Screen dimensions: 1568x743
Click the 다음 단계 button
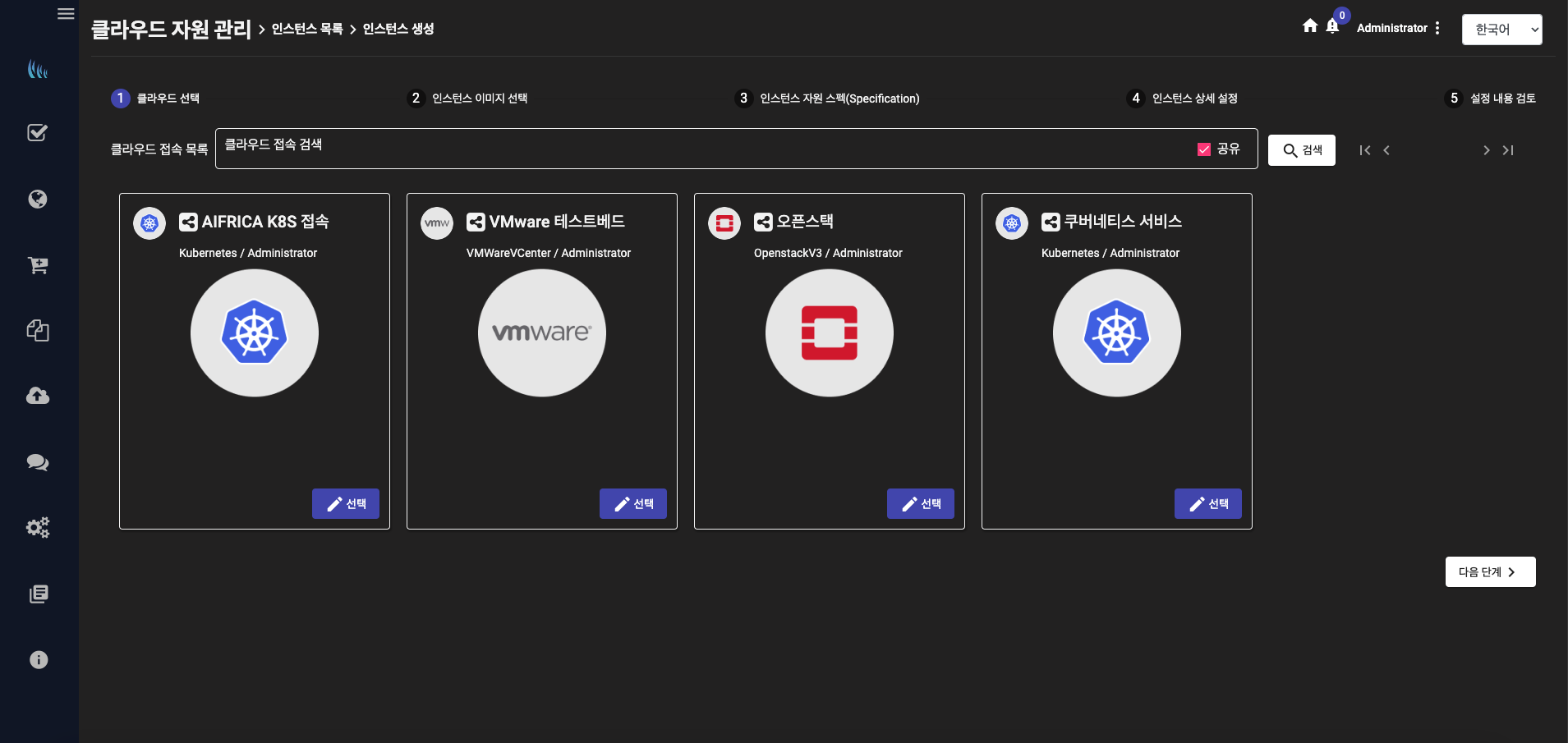1490,572
